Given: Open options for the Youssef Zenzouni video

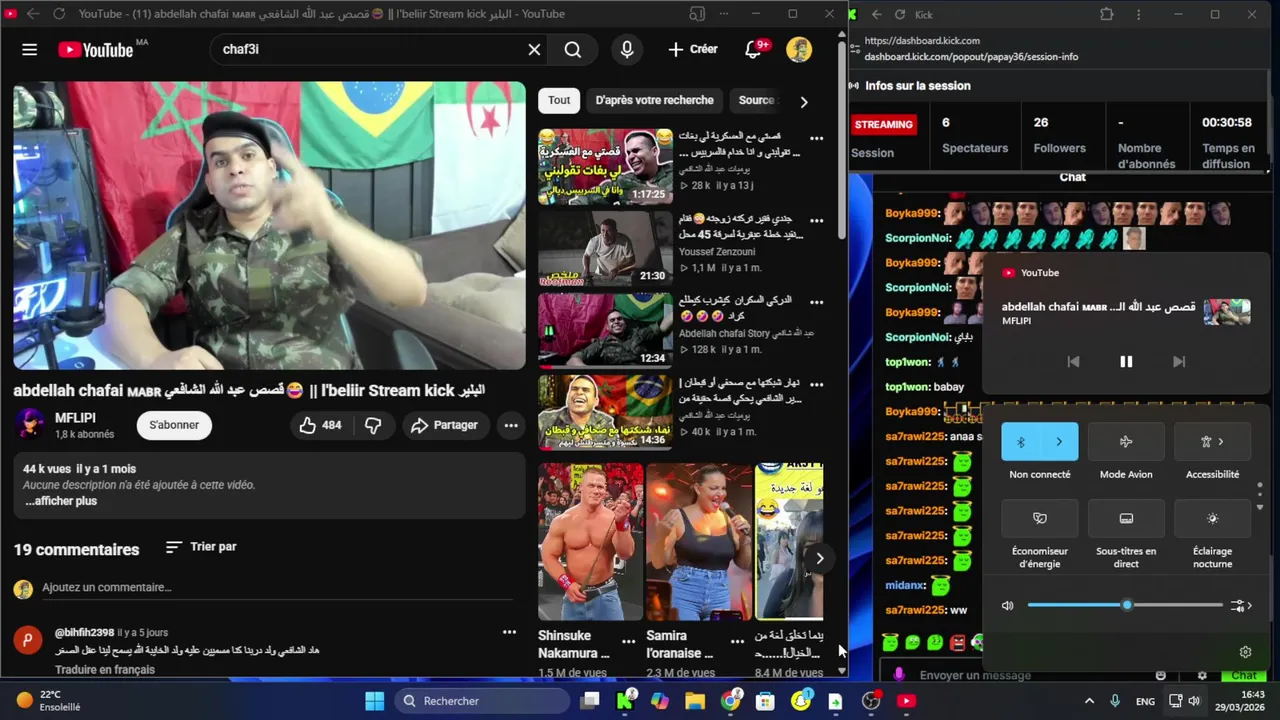Looking at the screenshot, I should [x=817, y=220].
